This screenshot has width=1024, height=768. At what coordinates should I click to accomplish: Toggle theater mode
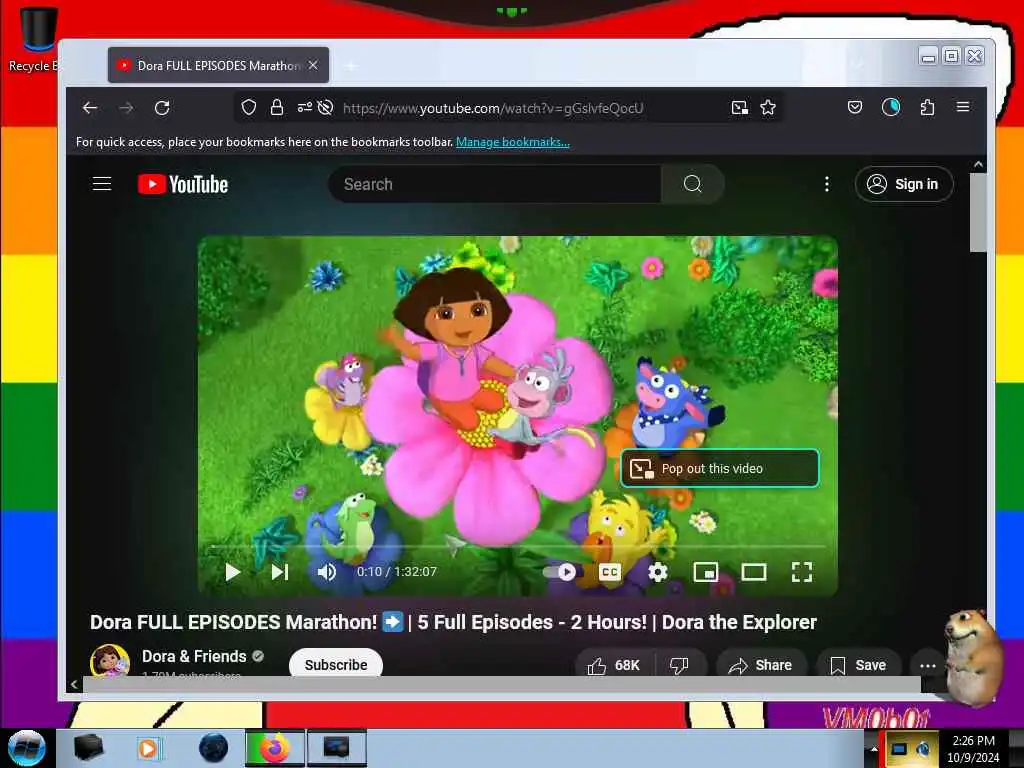754,572
